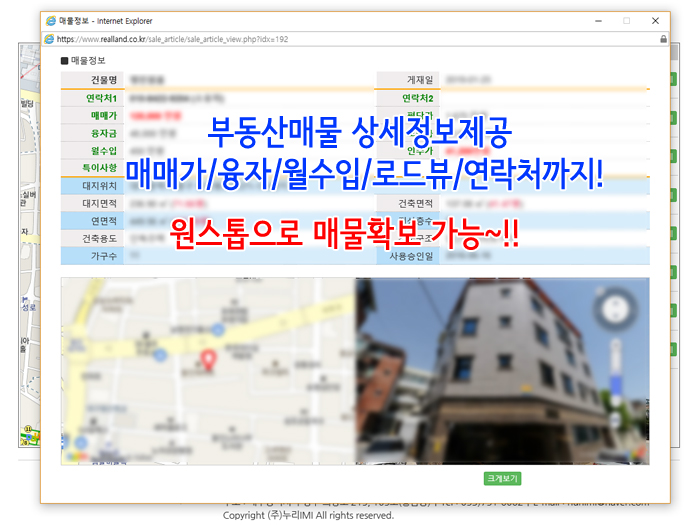The image size is (700, 525).
Task: Click the lock security icon in address bar
Action: (x=663, y=39)
